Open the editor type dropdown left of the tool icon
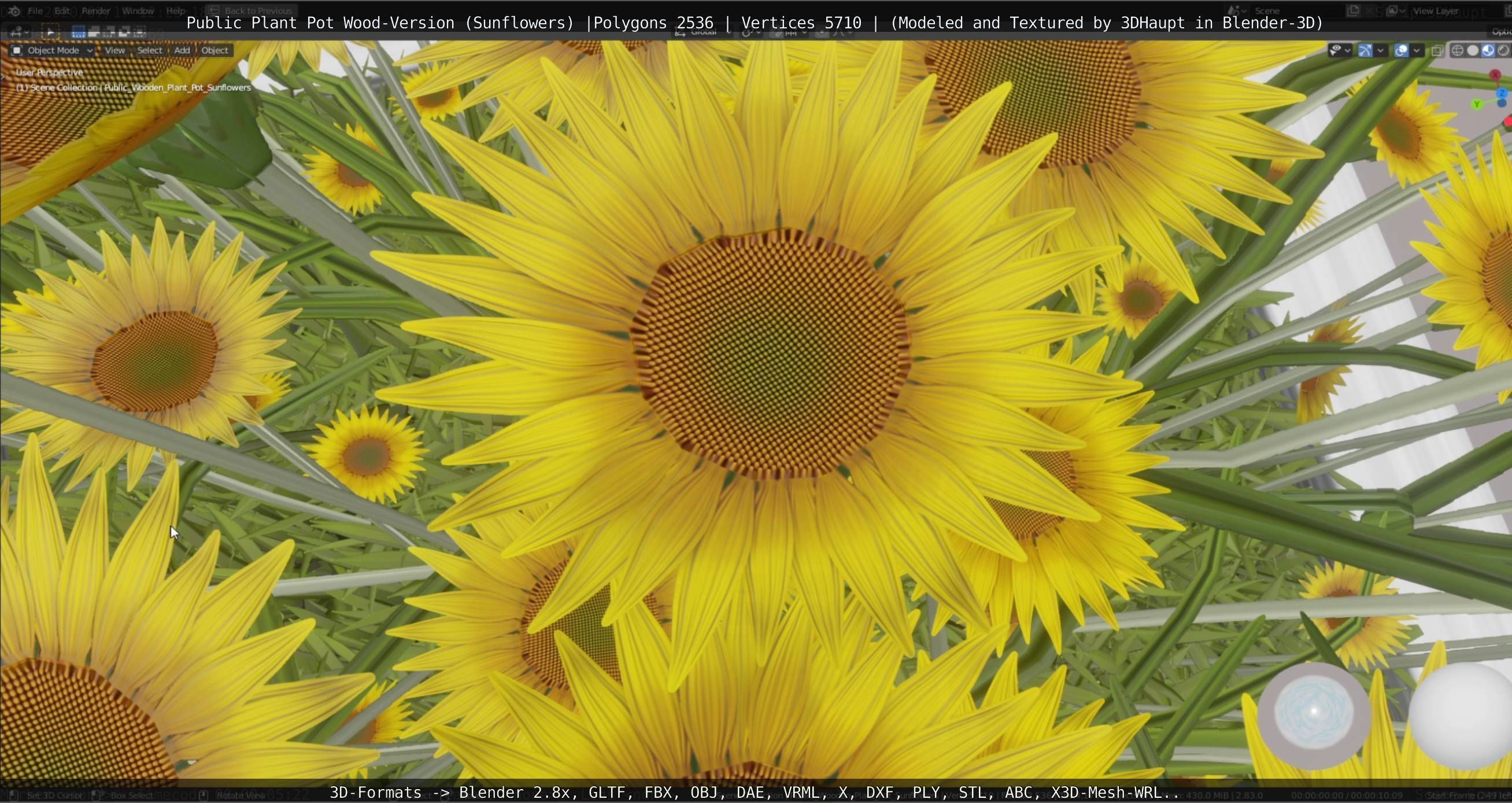This screenshot has height=803, width=1512. 19,32
